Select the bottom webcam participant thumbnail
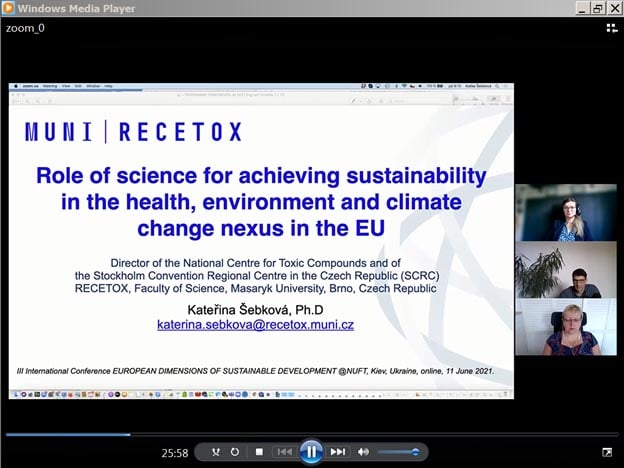This screenshot has height=468, width=624. point(566,327)
